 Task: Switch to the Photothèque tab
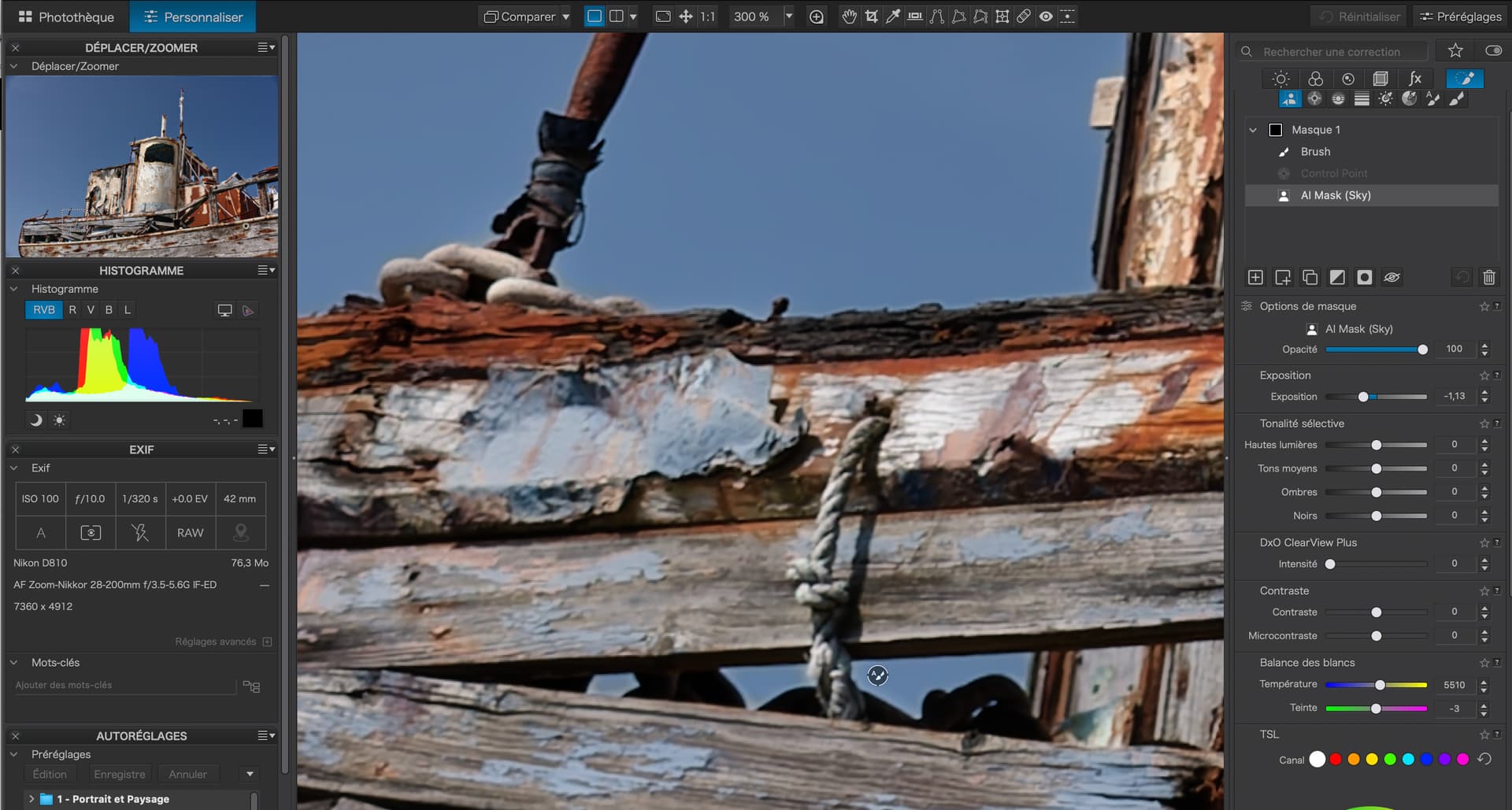[66, 17]
